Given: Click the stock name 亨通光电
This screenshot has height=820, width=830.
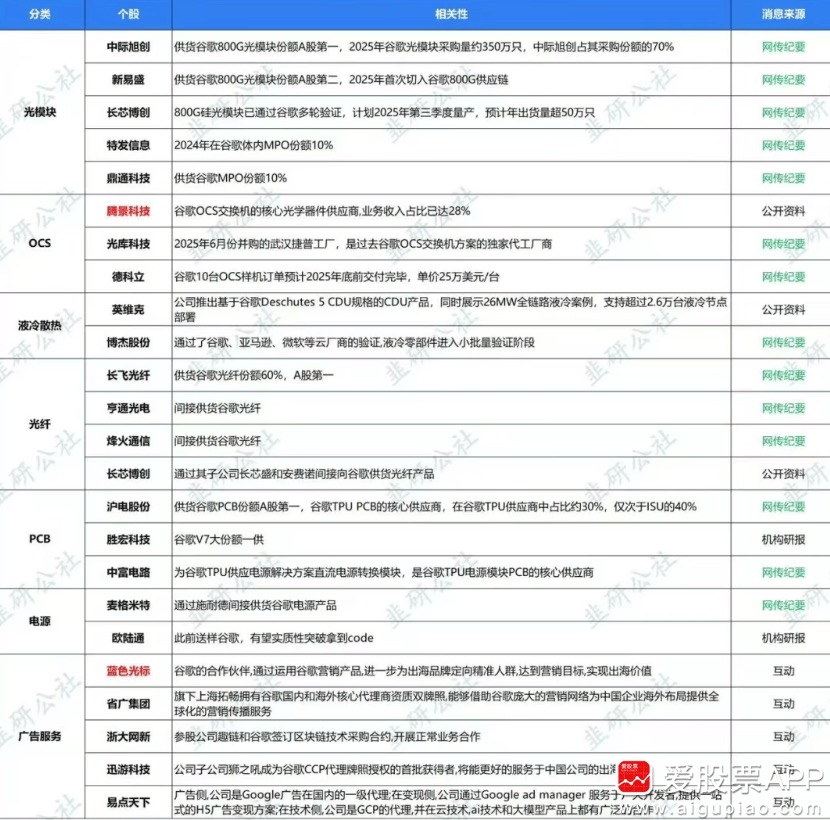Looking at the screenshot, I should coord(128,408).
